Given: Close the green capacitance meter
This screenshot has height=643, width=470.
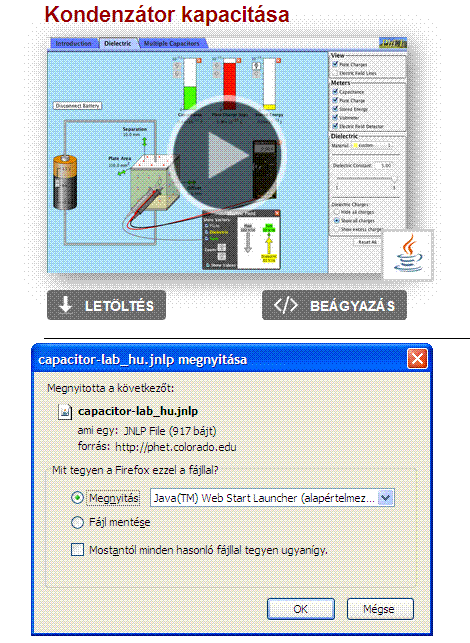Looking at the screenshot, I should click(199, 60).
